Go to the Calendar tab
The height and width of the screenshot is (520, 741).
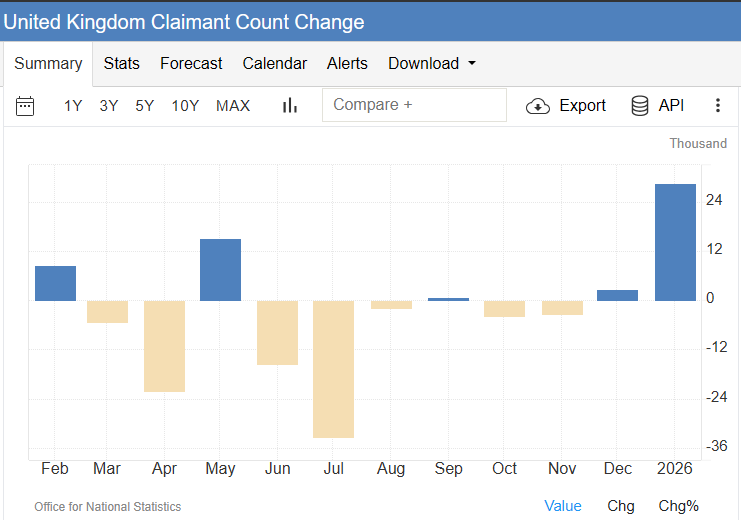(x=275, y=63)
